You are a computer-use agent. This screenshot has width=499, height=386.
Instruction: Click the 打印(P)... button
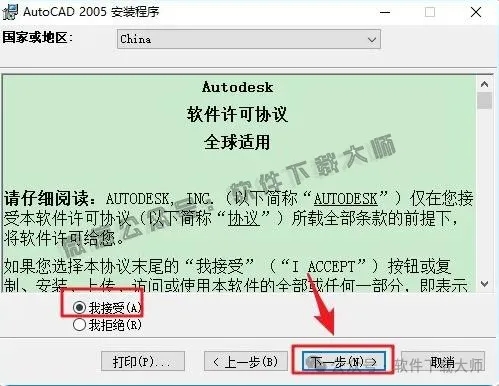[143, 361]
